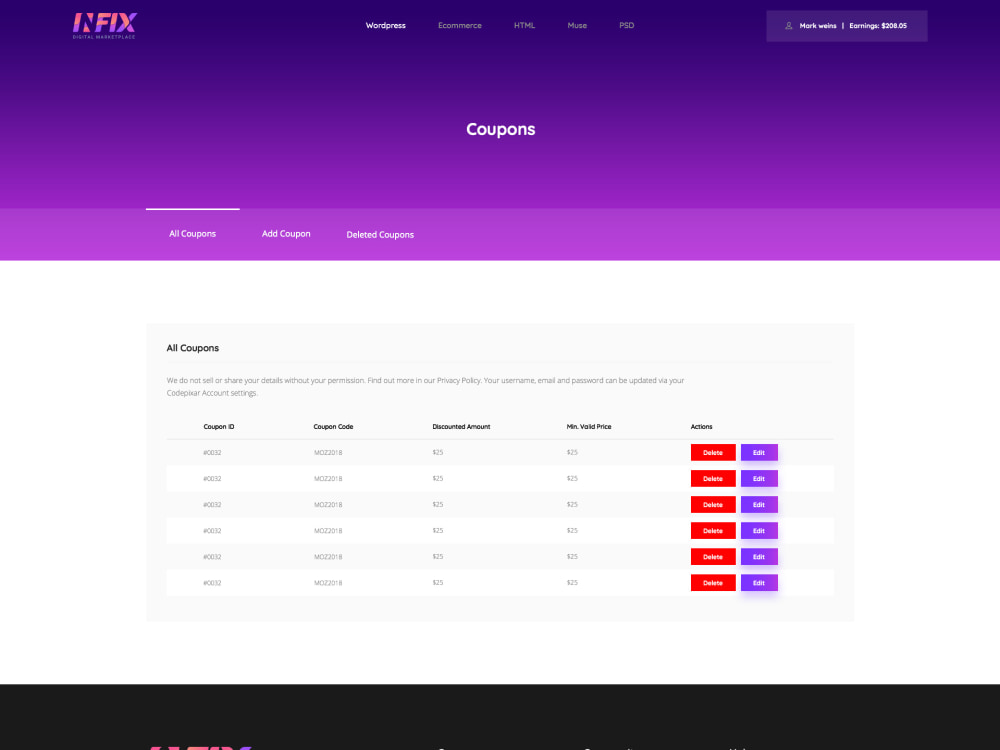The height and width of the screenshot is (750, 1000).
Task: Edit the coupon in the second table row
Action: coord(758,478)
